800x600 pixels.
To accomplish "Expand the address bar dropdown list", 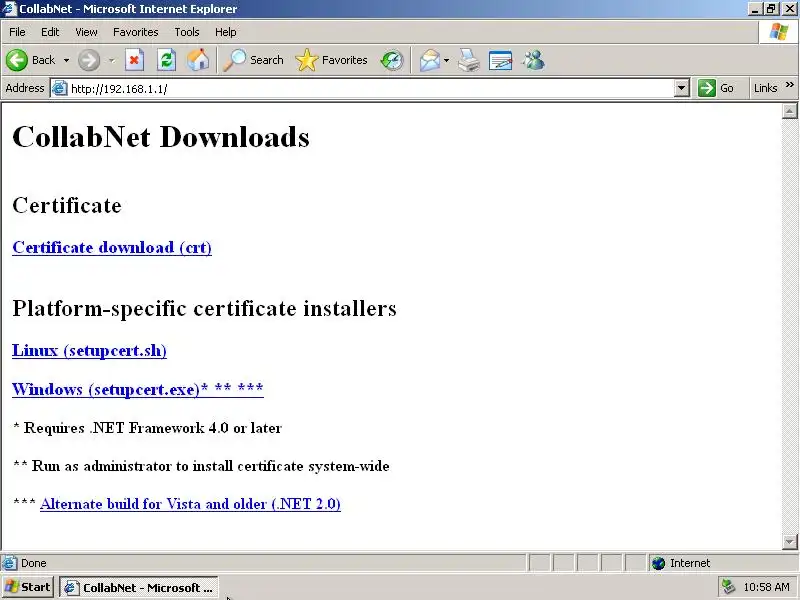I will (682, 88).
